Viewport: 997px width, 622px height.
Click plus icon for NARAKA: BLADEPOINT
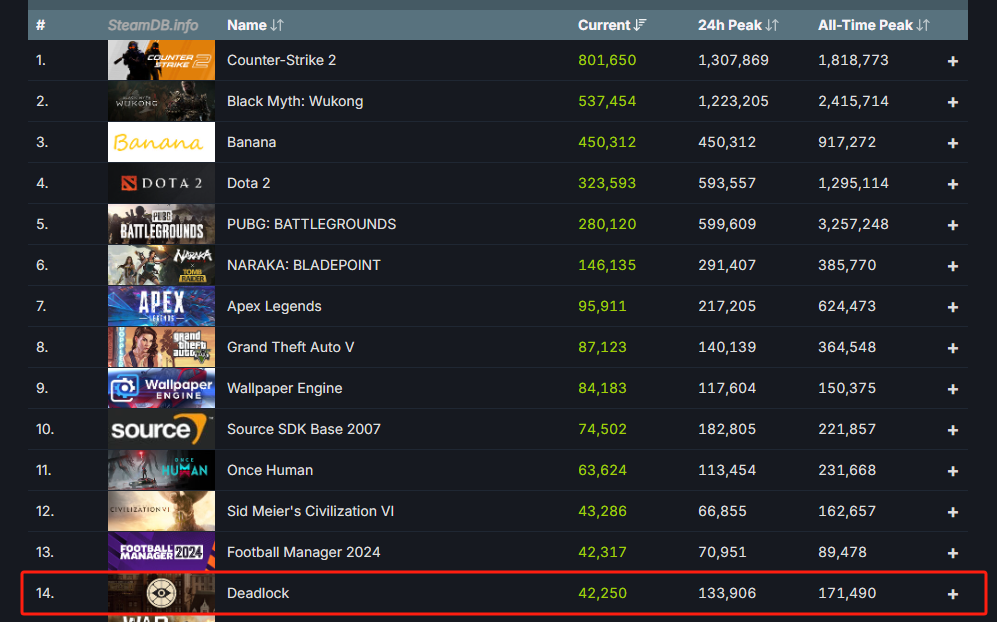coord(952,266)
